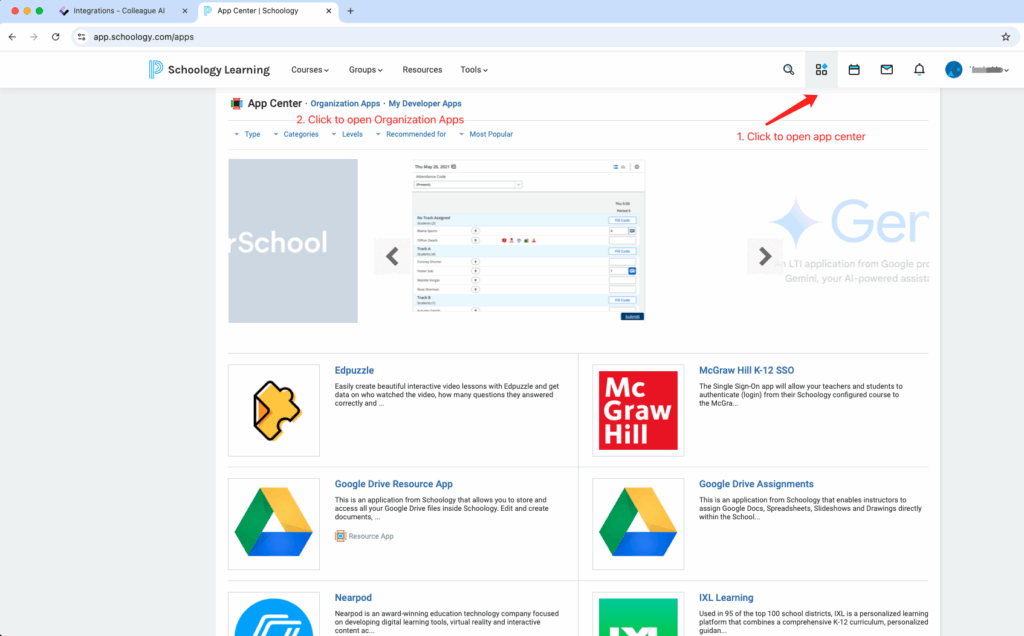Open the My Developer Apps link
The image size is (1024, 636).
[x=425, y=104]
